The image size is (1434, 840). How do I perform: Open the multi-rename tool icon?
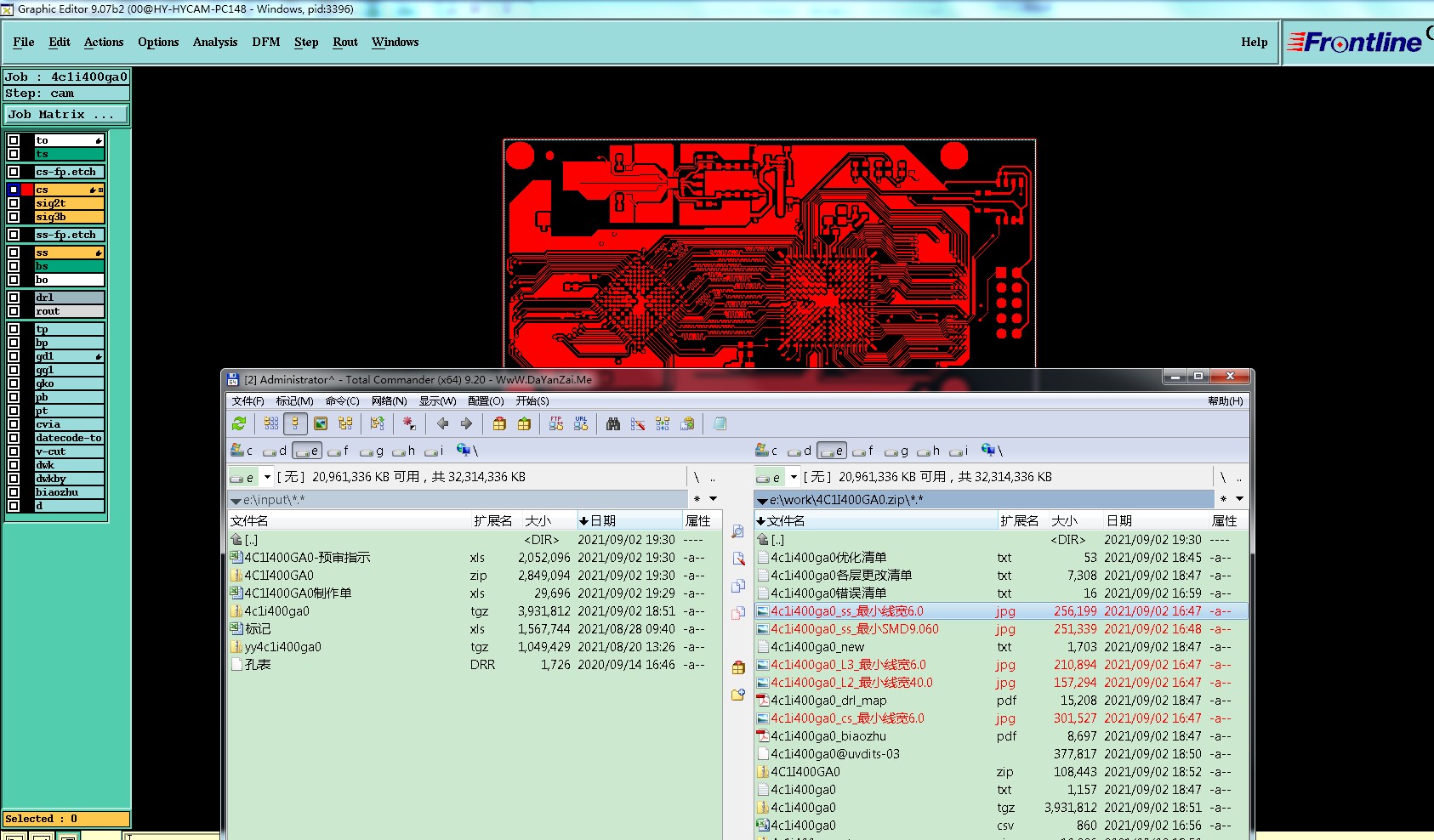[x=638, y=423]
